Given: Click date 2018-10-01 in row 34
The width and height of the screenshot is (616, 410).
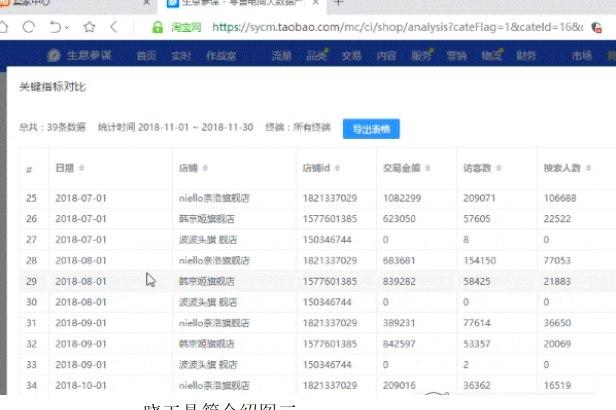Looking at the screenshot, I should coord(81,385).
